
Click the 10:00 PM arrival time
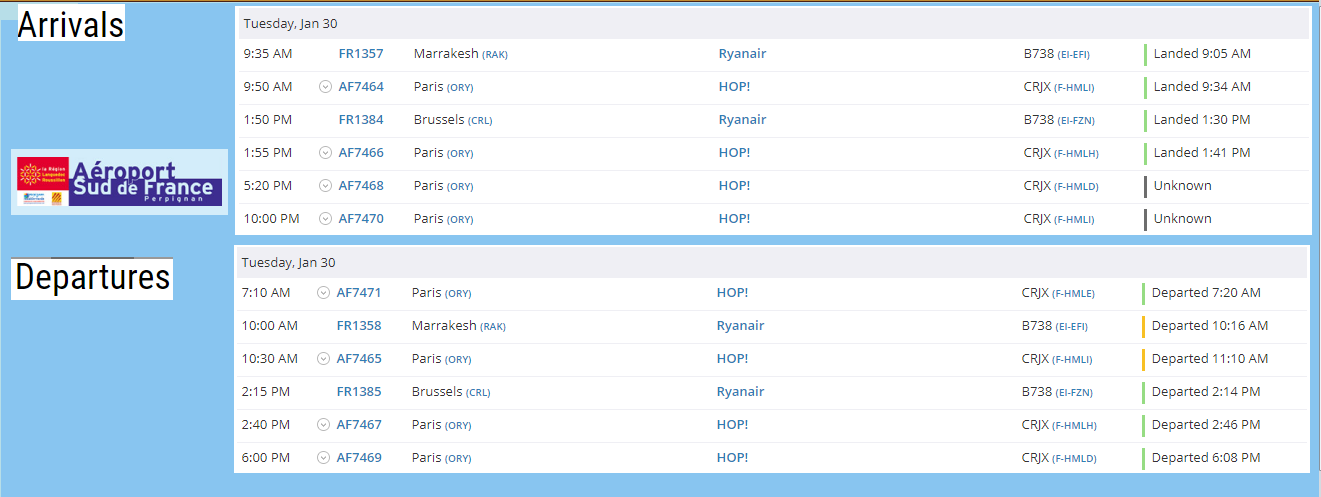271,219
